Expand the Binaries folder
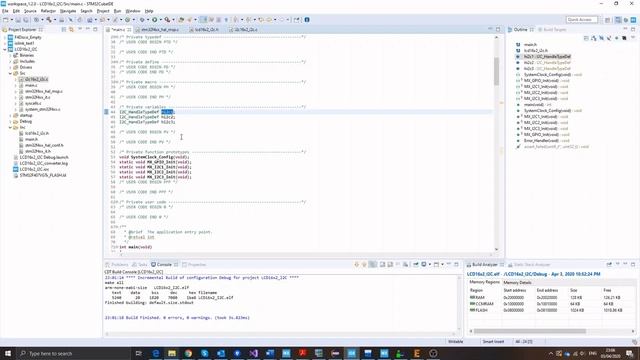The image size is (640, 360). pos(10,55)
